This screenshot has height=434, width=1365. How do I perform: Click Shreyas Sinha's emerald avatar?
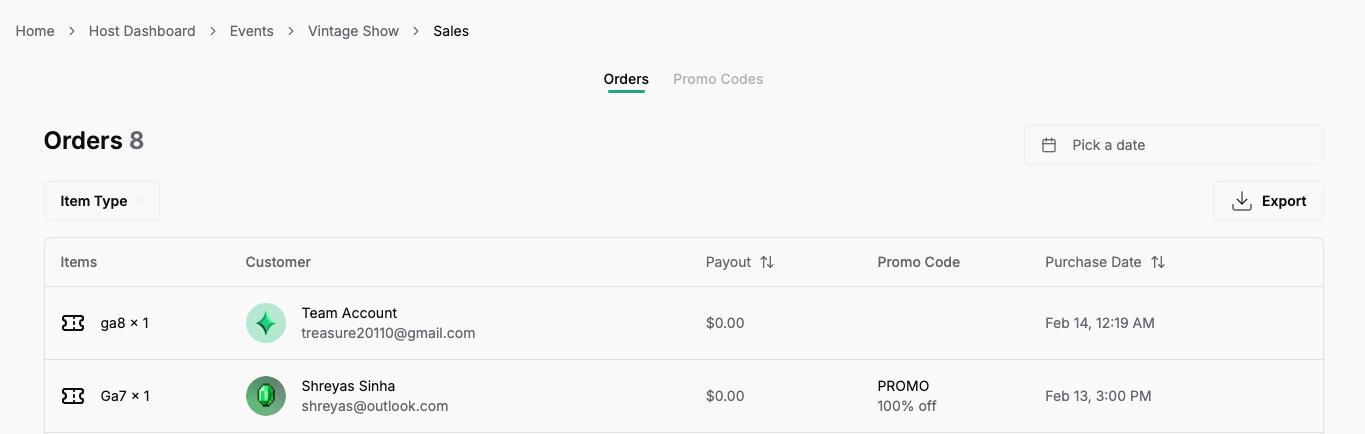[266, 396]
